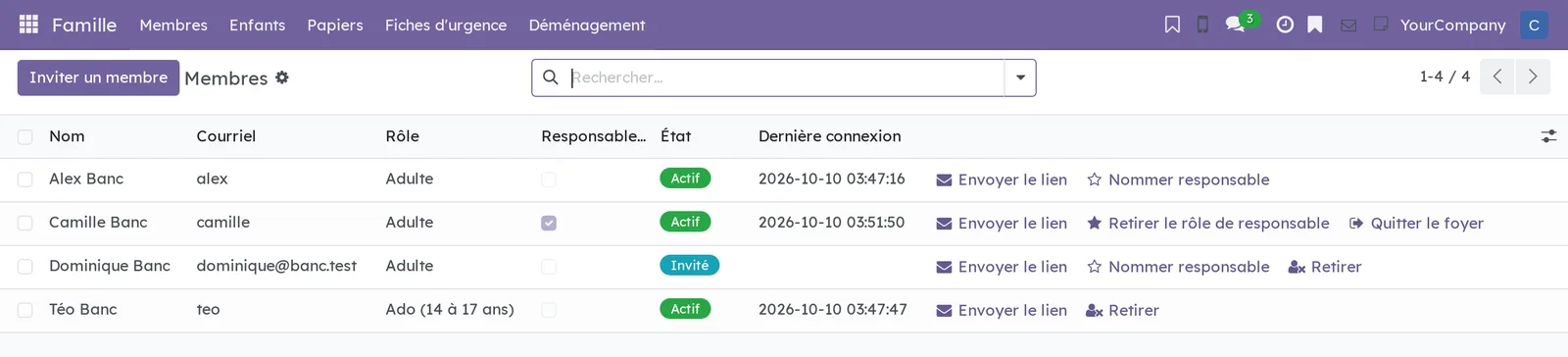Image resolution: width=1568 pixels, height=357 pixels.
Task: Click the filled bookmark icon in navbar
Action: tap(1315, 25)
